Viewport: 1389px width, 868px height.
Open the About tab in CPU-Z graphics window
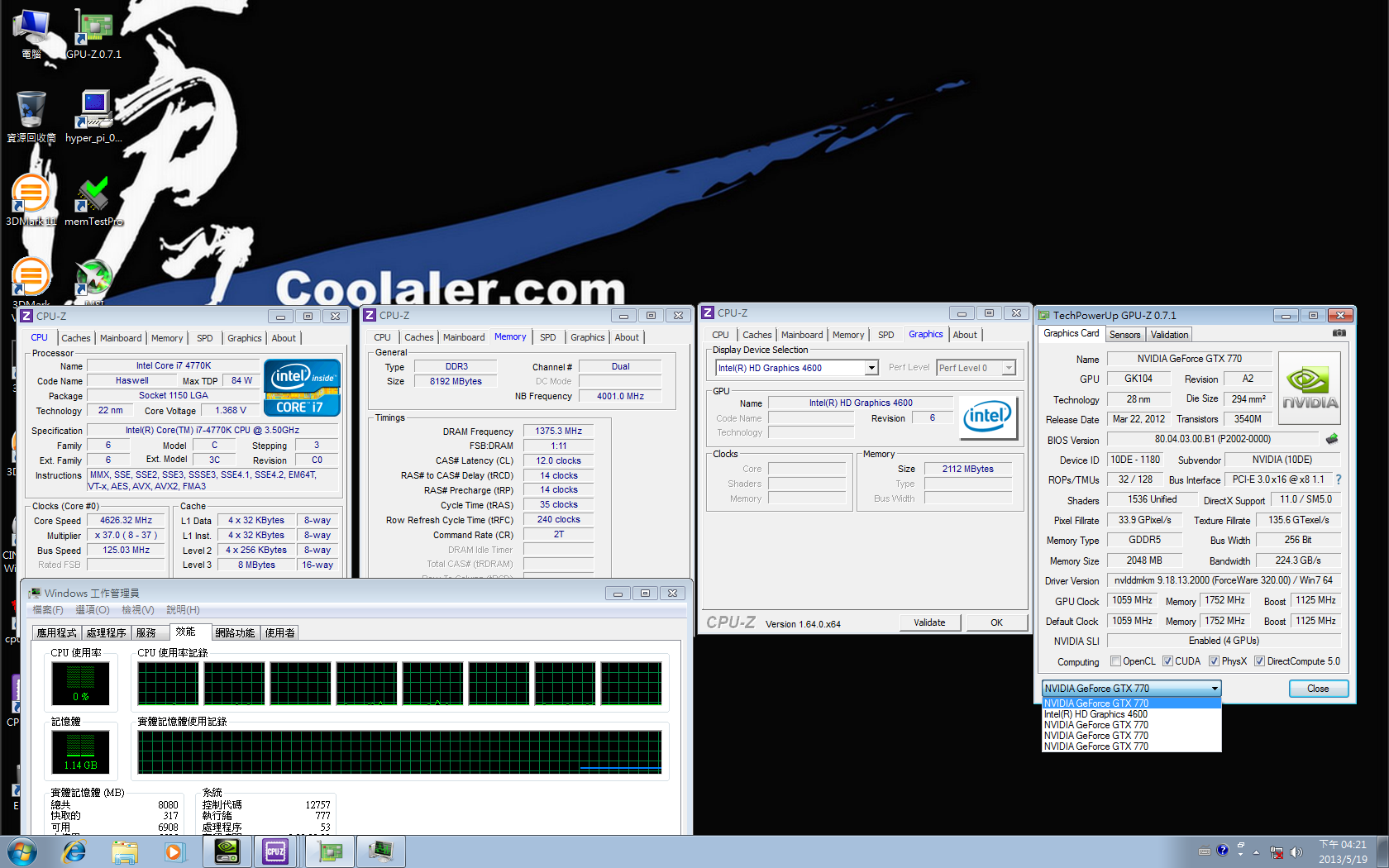coord(965,335)
